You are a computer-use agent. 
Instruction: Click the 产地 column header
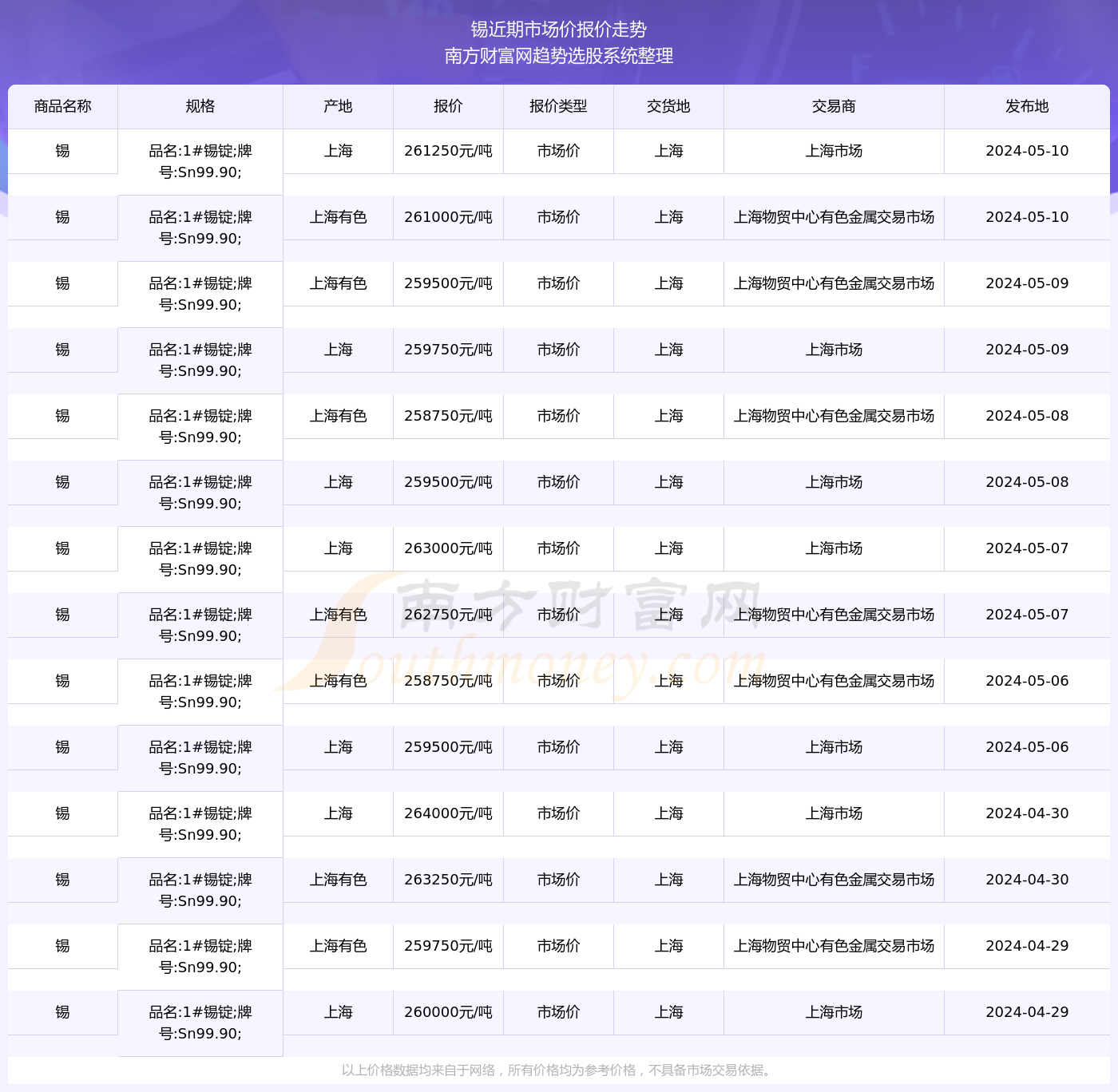click(x=339, y=106)
